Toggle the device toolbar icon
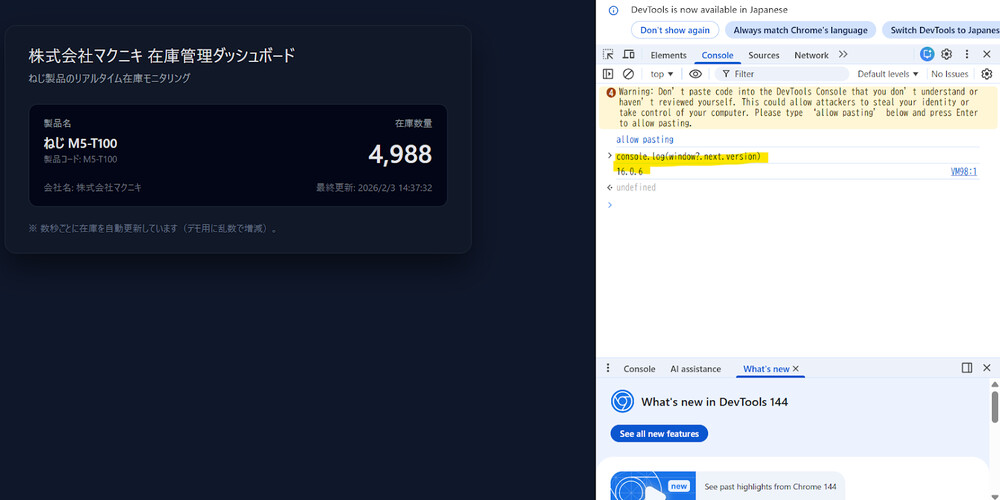 [x=629, y=55]
